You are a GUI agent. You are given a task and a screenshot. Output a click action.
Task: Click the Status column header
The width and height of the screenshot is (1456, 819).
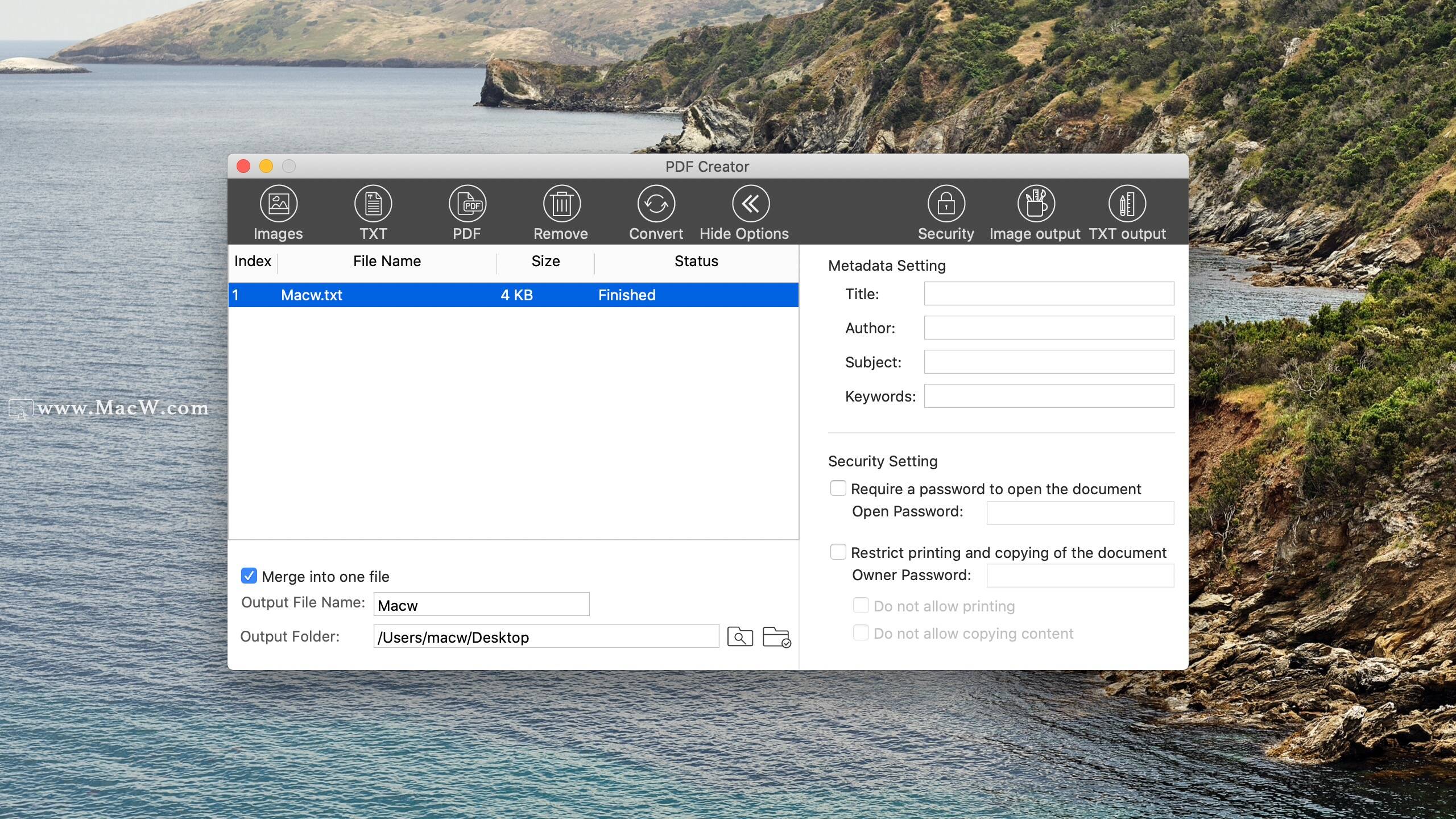[x=696, y=261]
